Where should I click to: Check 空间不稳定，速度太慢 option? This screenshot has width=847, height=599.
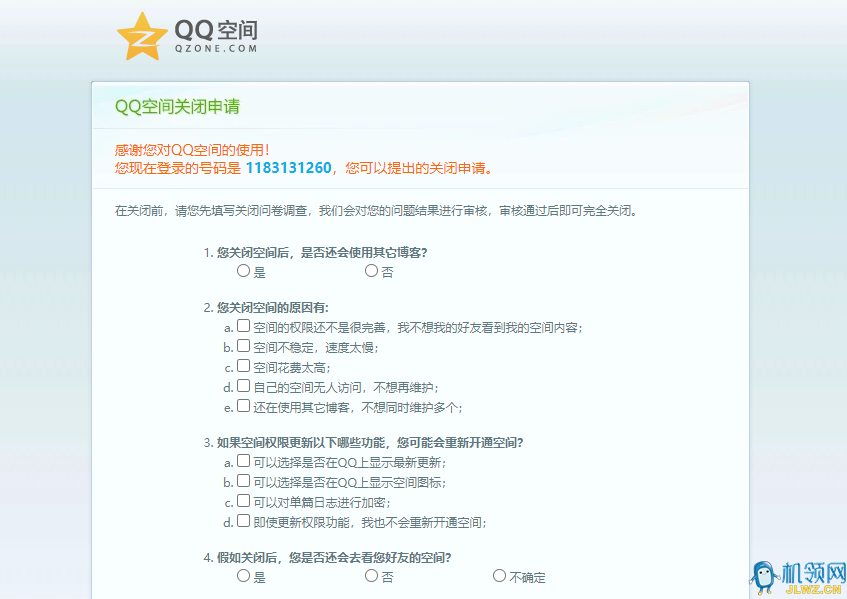pyautogui.click(x=244, y=346)
